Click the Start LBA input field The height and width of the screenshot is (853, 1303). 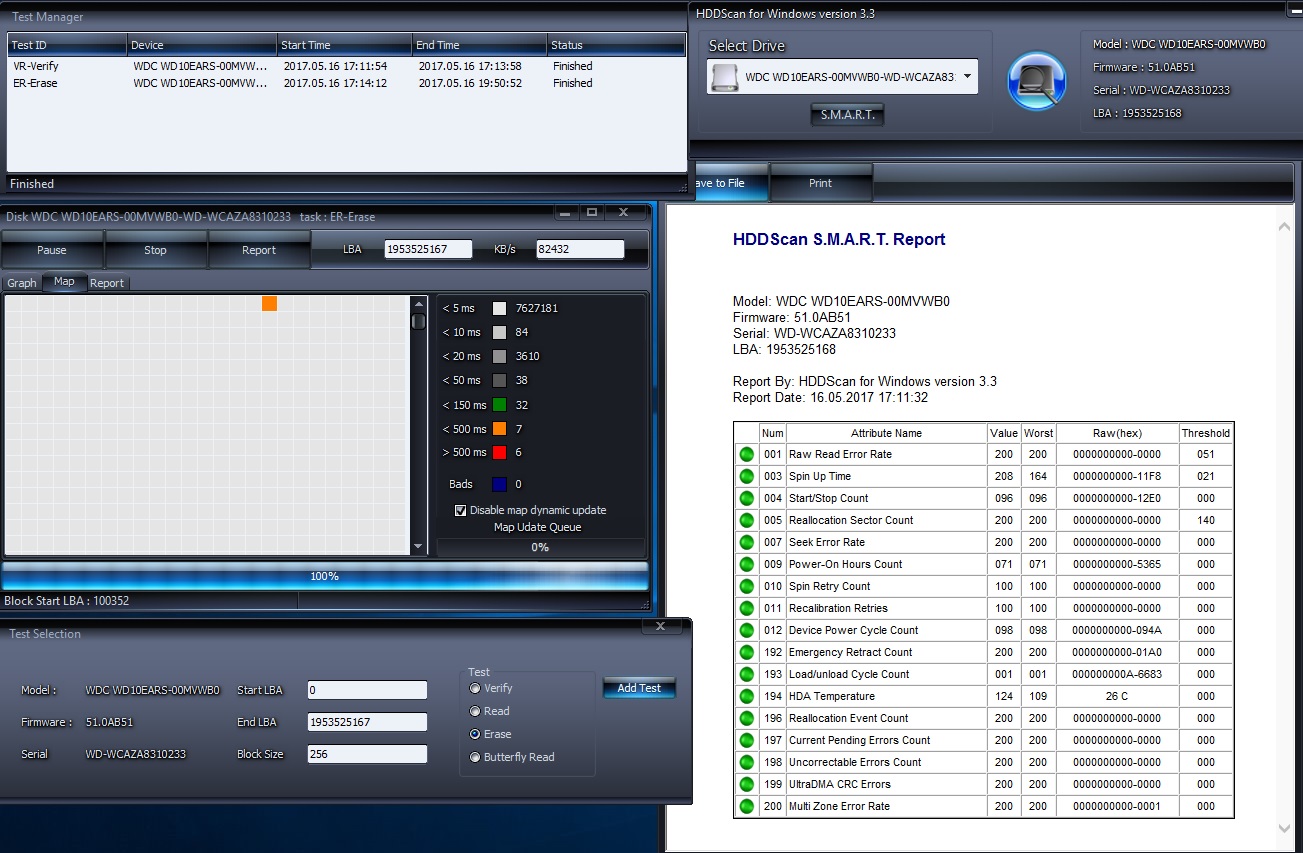coord(367,690)
